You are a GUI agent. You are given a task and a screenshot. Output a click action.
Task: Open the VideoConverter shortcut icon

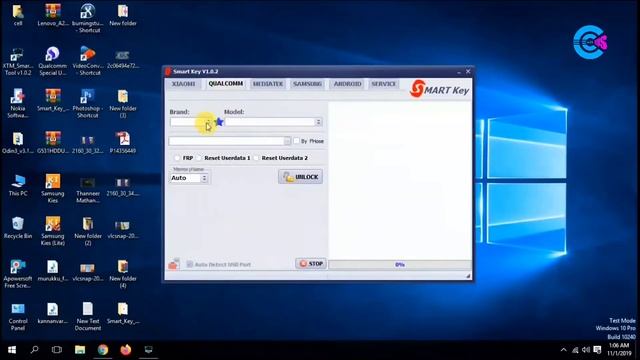pyautogui.click(x=87, y=61)
